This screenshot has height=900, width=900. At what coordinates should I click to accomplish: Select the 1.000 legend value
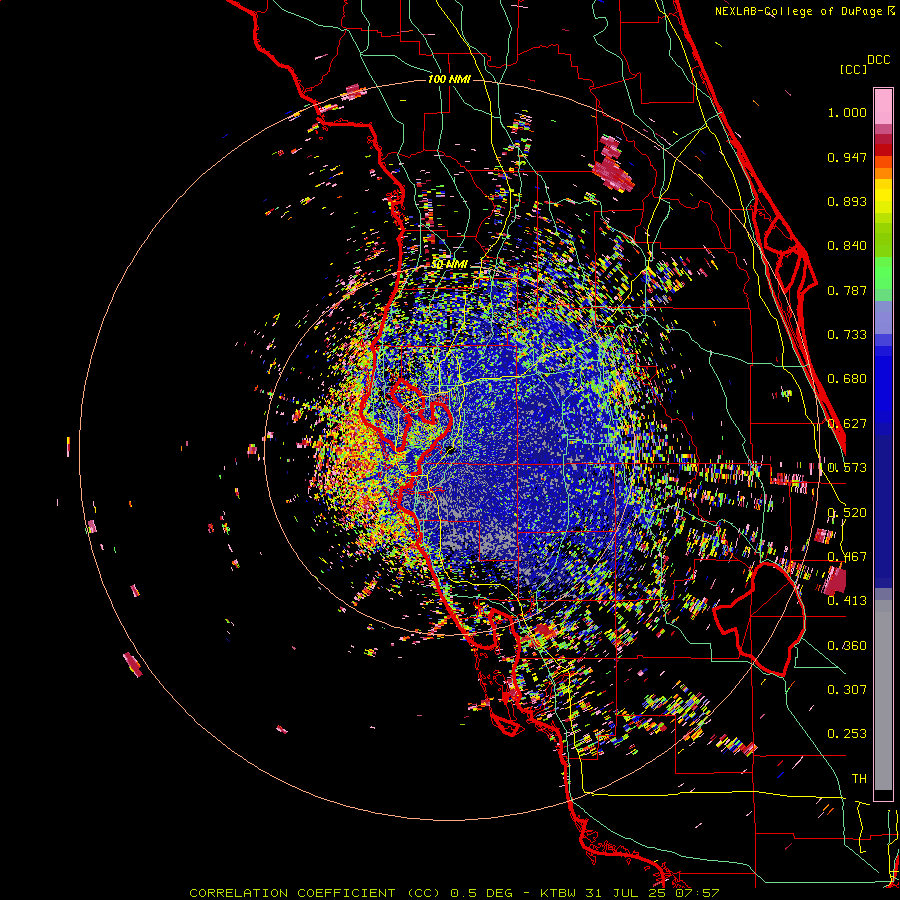(x=847, y=112)
